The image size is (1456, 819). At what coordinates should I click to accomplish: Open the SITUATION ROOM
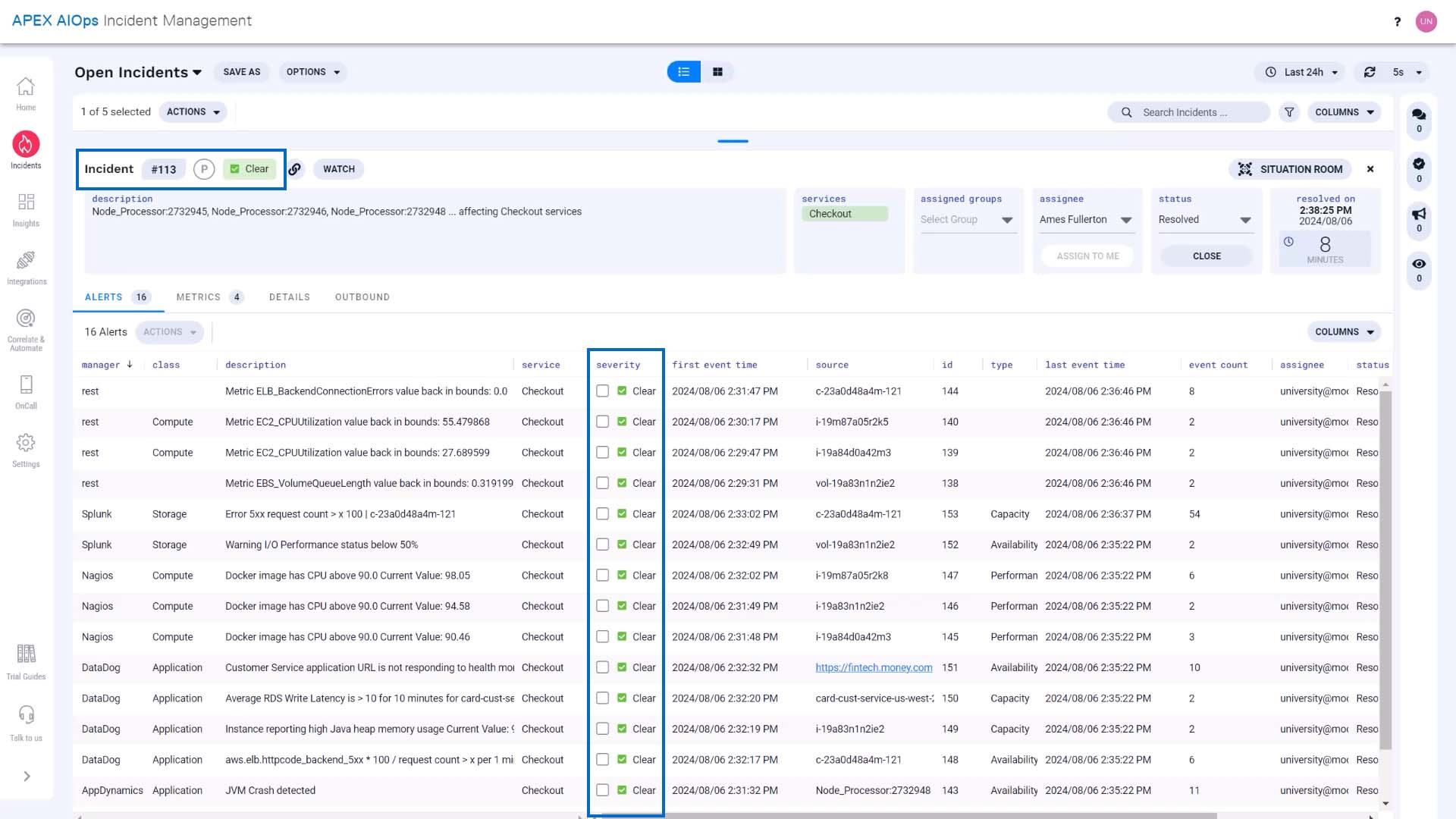[x=1291, y=169]
